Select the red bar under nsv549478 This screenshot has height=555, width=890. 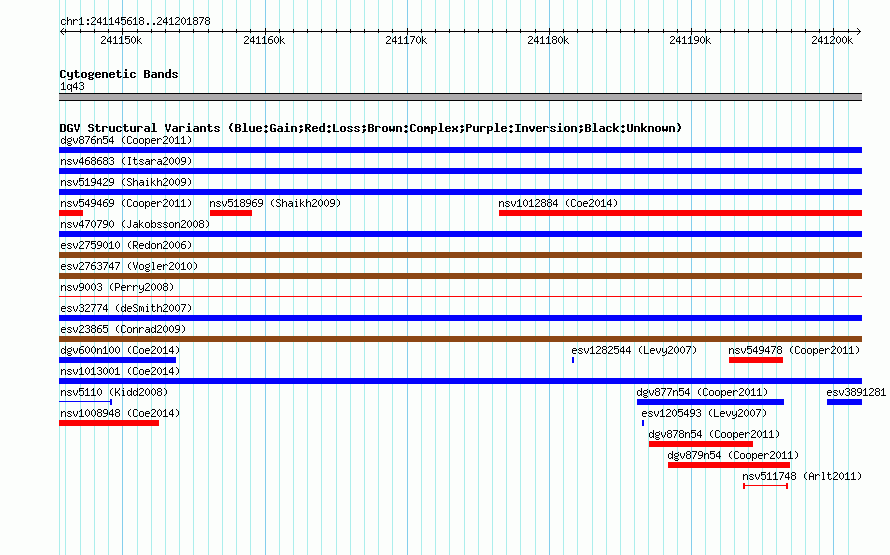(755, 360)
